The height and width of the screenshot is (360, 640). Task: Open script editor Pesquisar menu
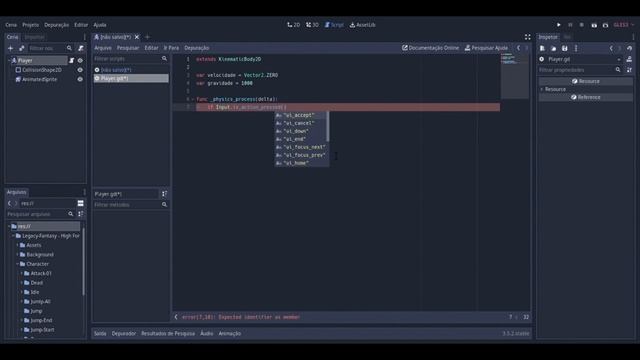(128, 48)
